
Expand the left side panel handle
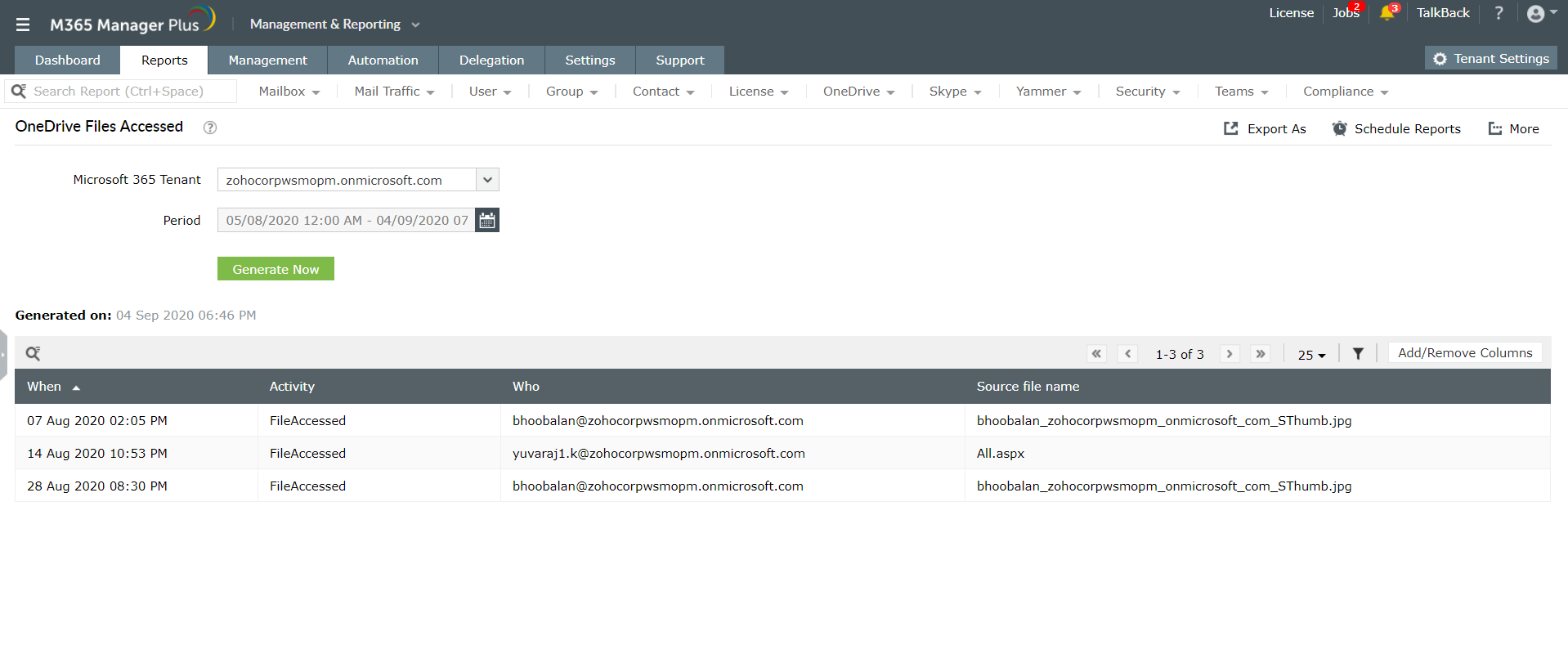pos(3,355)
